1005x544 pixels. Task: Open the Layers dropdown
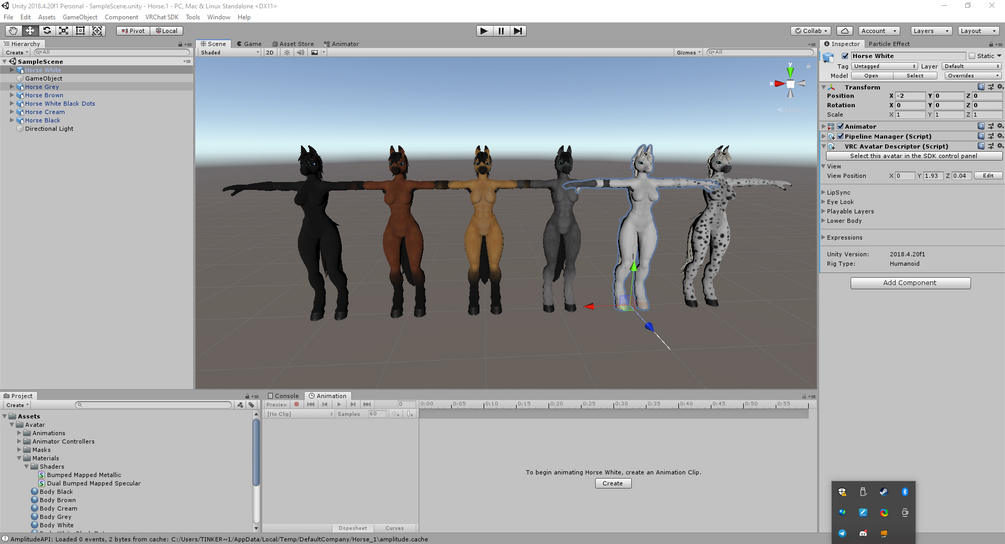click(x=930, y=31)
